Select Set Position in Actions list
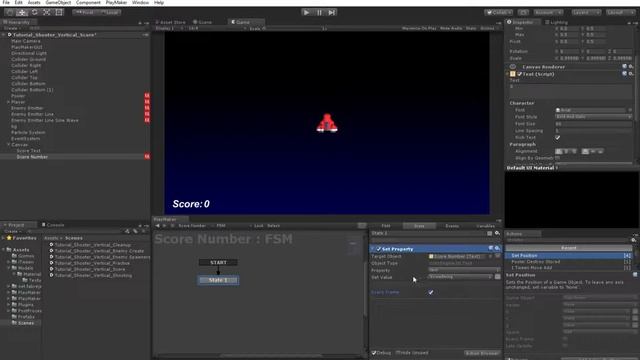This screenshot has width=640, height=360. click(x=568, y=256)
